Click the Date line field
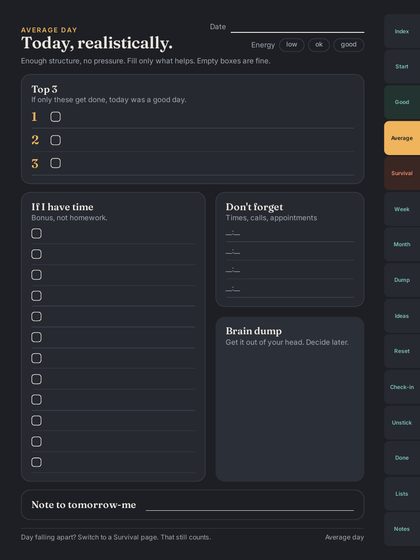 [x=298, y=28]
